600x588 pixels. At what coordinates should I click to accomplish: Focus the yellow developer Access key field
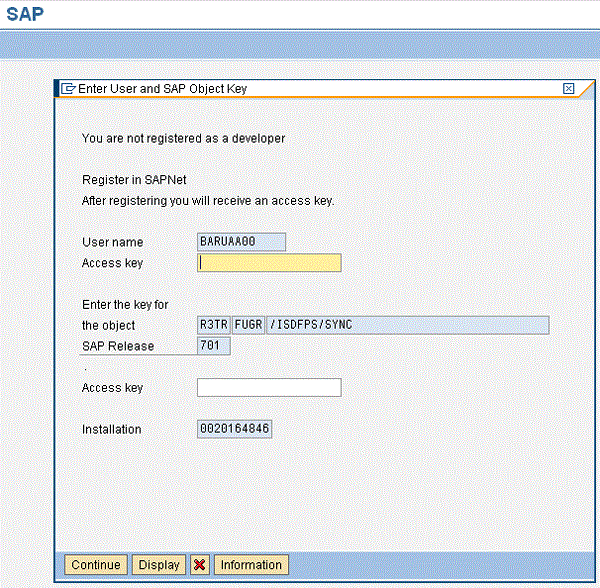[x=269, y=263]
